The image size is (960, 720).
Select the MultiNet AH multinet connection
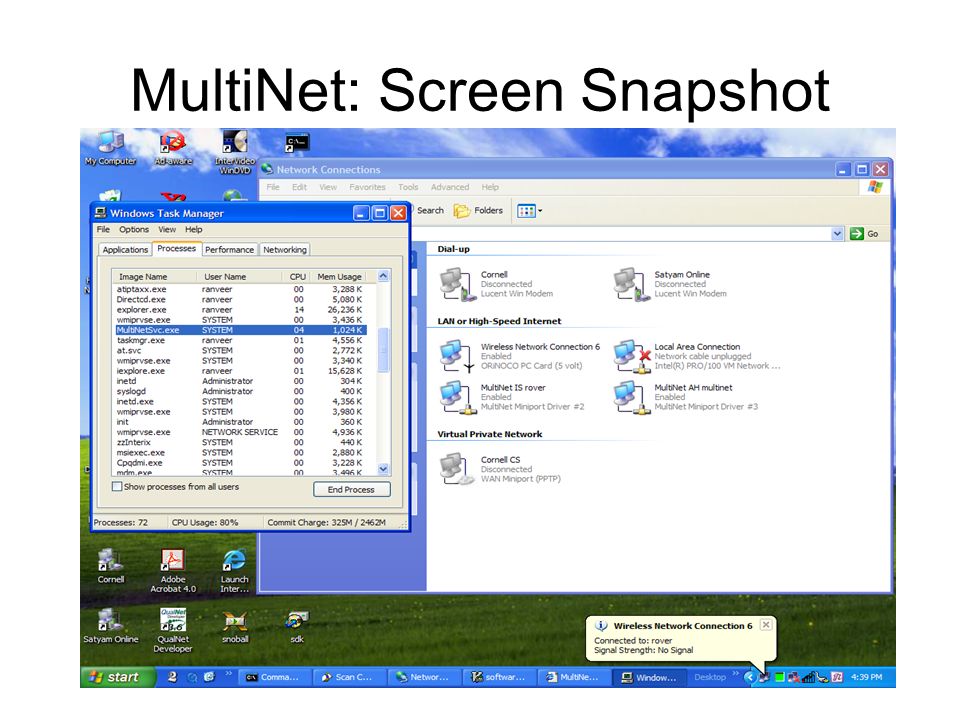[x=686, y=397]
